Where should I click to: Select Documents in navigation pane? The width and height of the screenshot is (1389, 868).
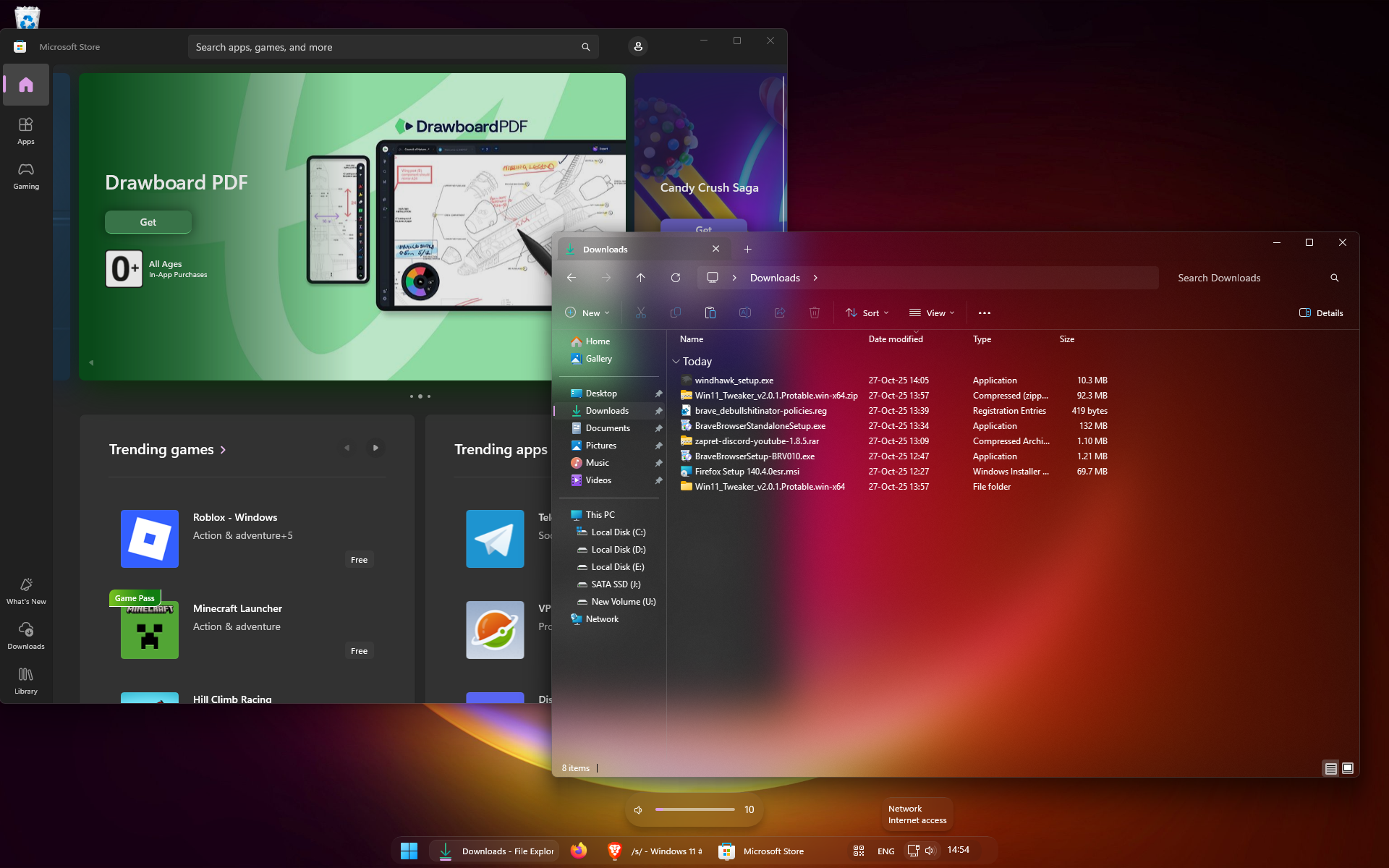(607, 428)
